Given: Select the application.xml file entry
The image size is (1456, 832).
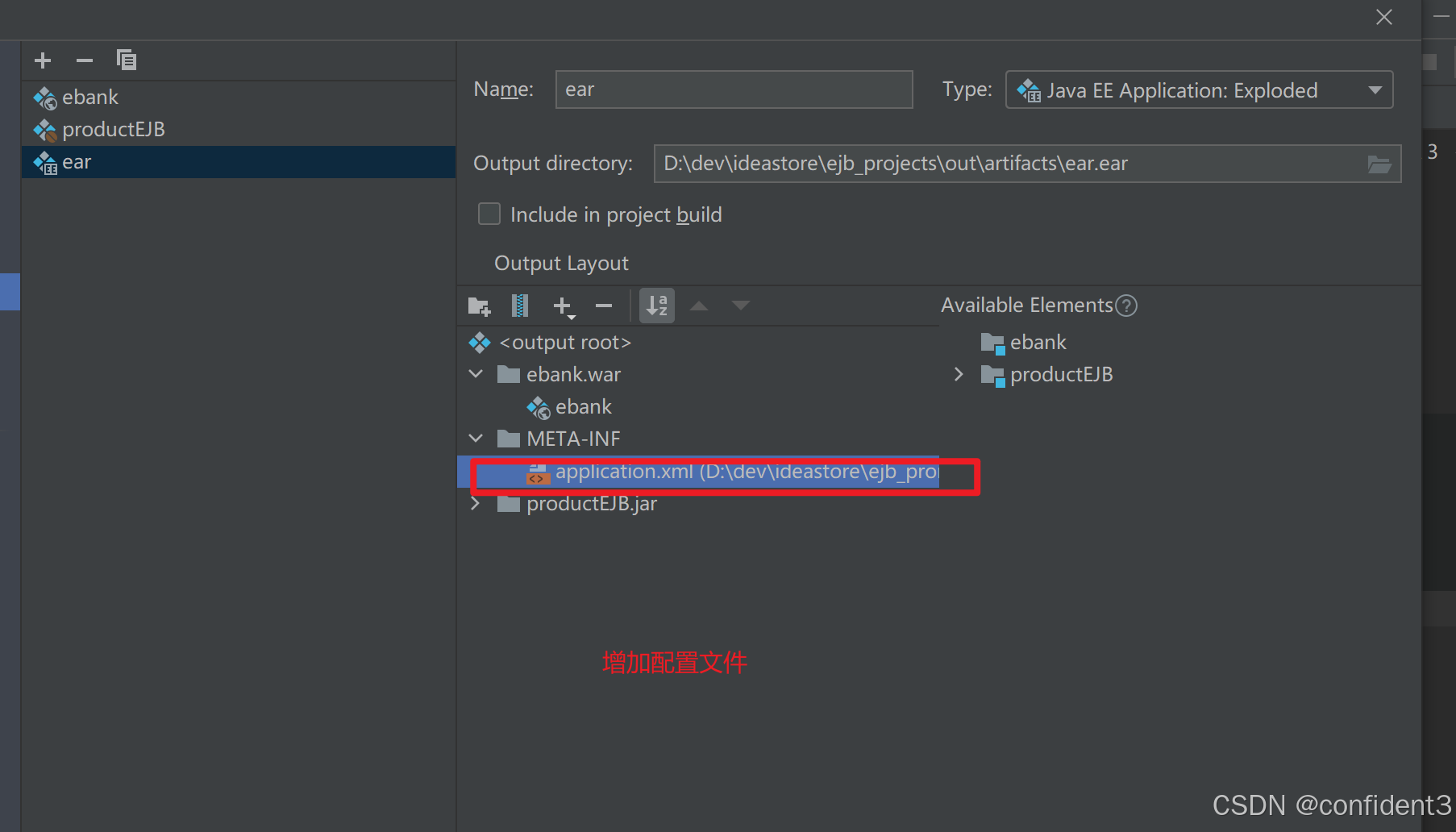Looking at the screenshot, I should (698, 472).
